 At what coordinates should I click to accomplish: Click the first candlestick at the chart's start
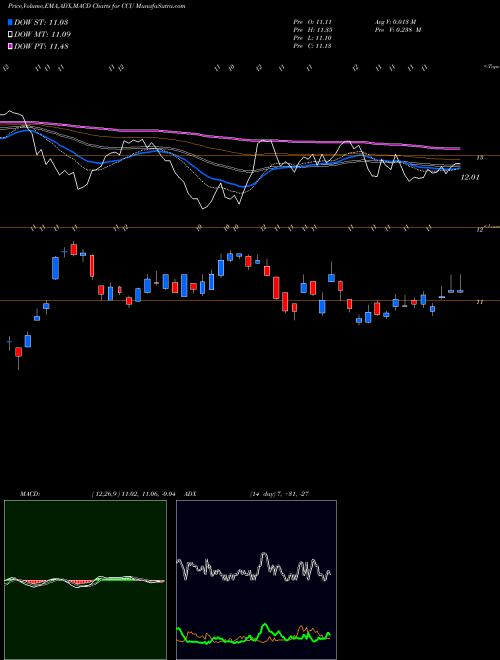tap(9, 343)
